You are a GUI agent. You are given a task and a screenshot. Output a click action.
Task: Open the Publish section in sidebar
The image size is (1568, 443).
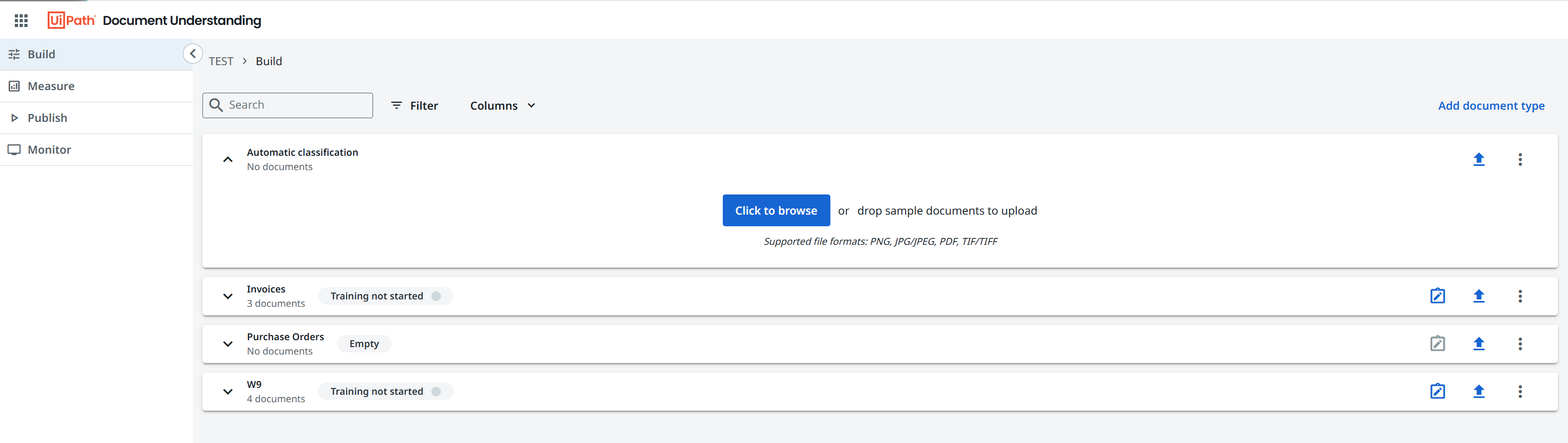point(96,118)
